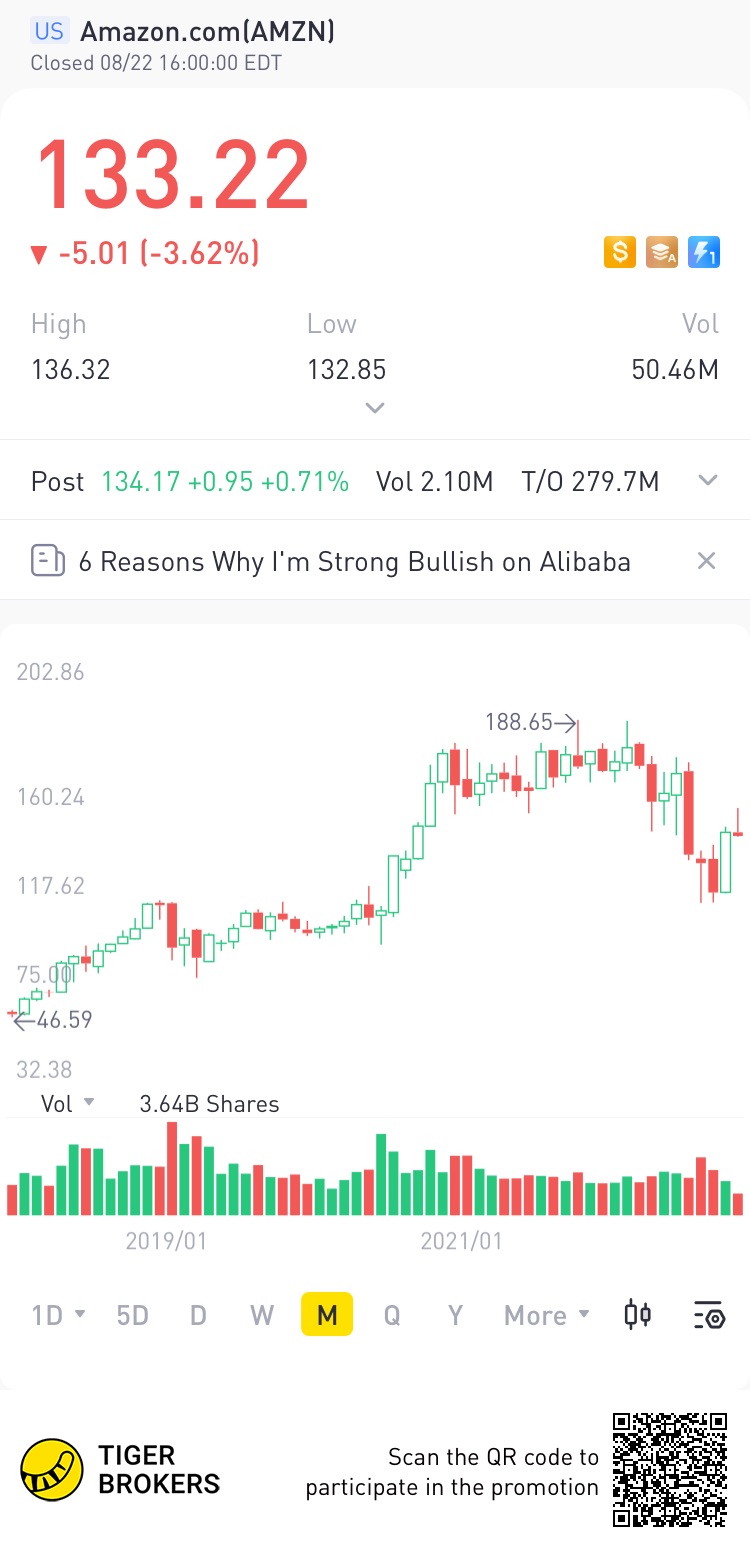Open the candlestick chart style icon
The image size is (750, 1550).
(x=638, y=1314)
